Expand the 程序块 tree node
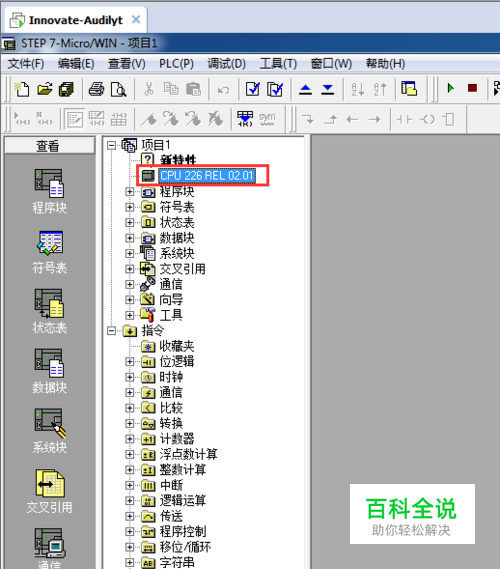This screenshot has width=500, height=569. 130,192
